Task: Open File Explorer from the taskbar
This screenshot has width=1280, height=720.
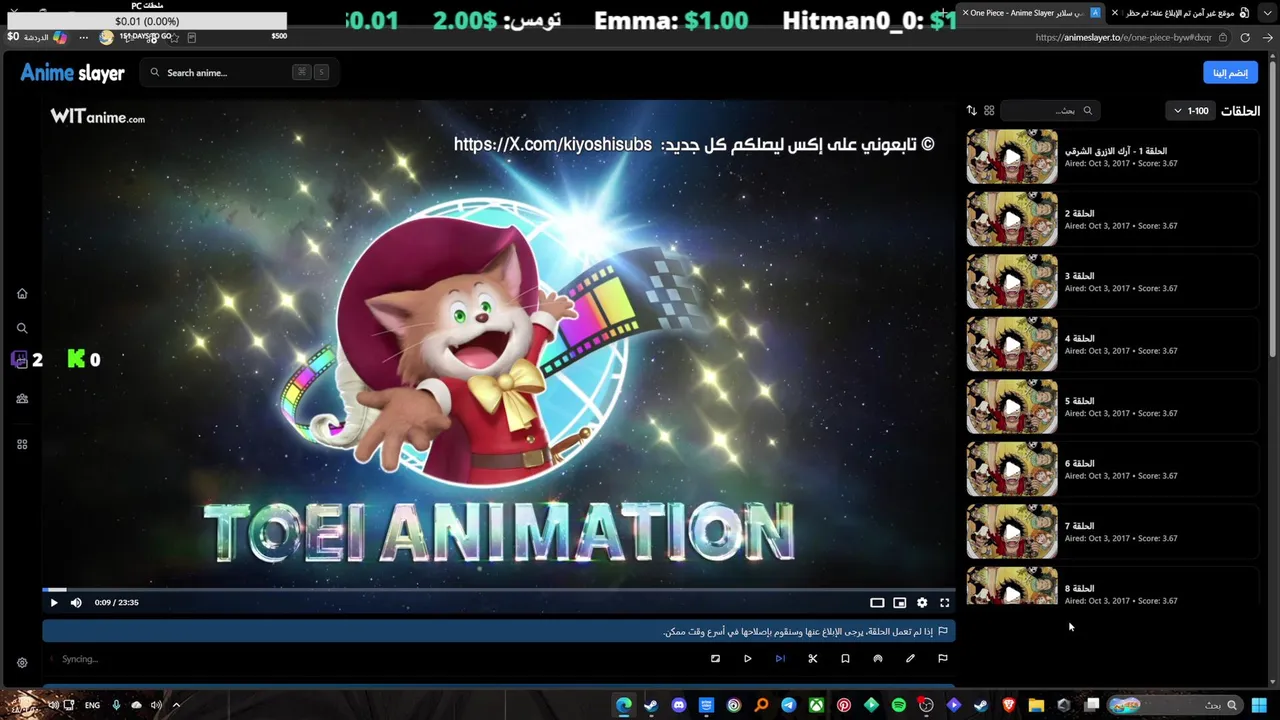Action: 1036,705
